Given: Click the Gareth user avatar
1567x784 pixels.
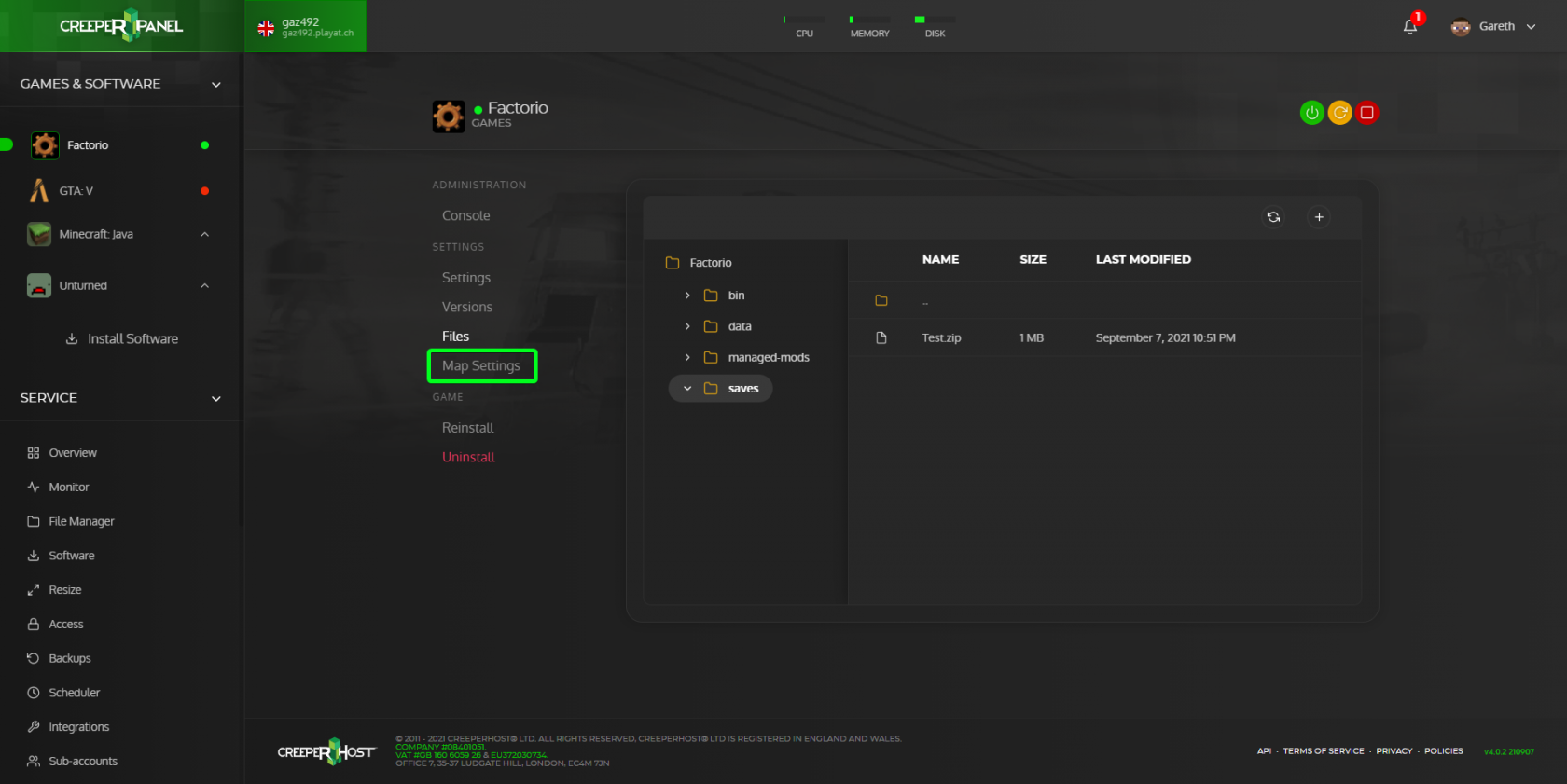Looking at the screenshot, I should [x=1461, y=26].
